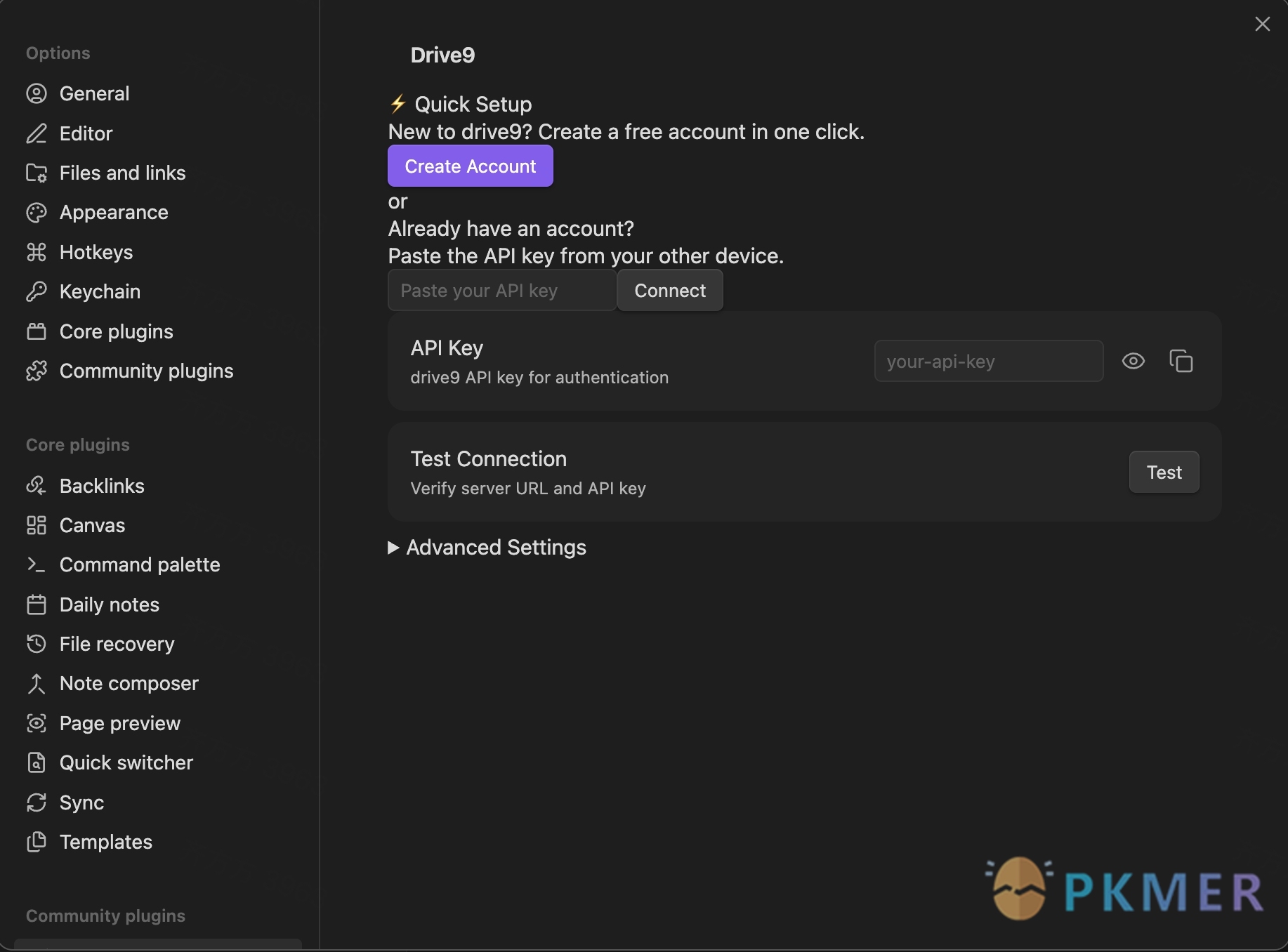
Task: Focus the 'your-api-key' input field
Action: tap(989, 362)
